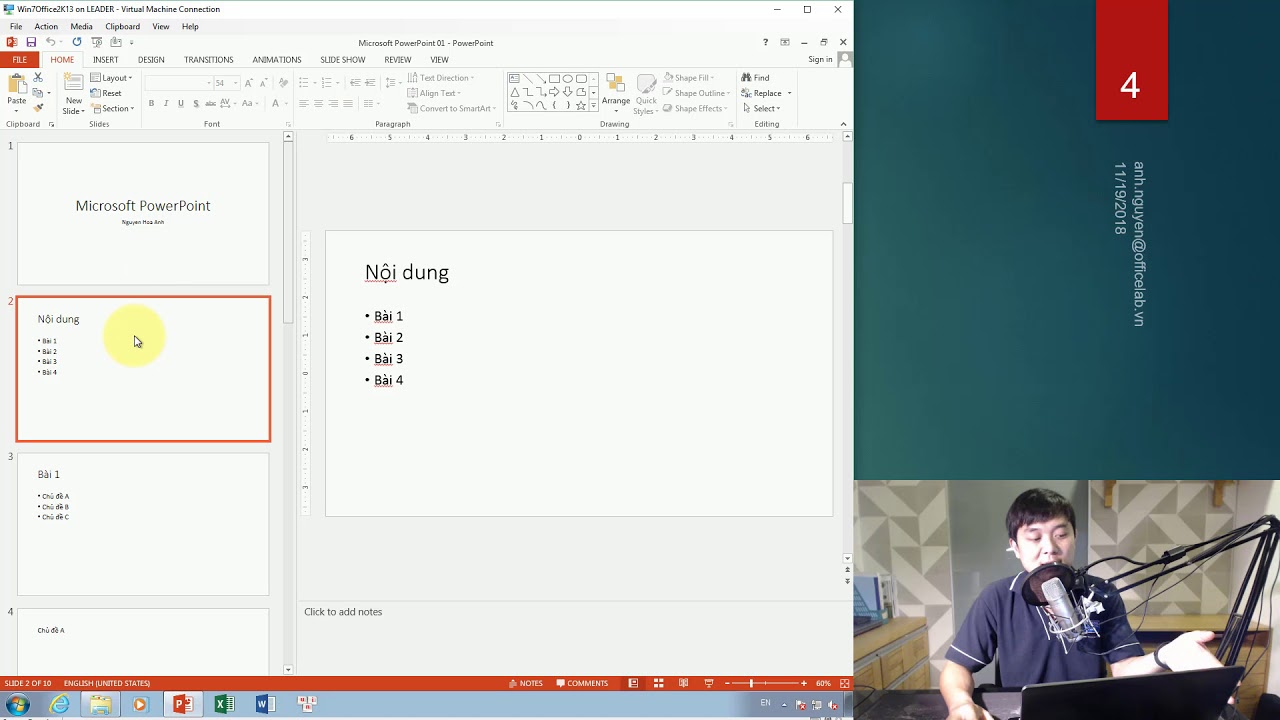Fit slide to current window icon
Image resolution: width=1280 pixels, height=720 pixels.
click(x=844, y=683)
